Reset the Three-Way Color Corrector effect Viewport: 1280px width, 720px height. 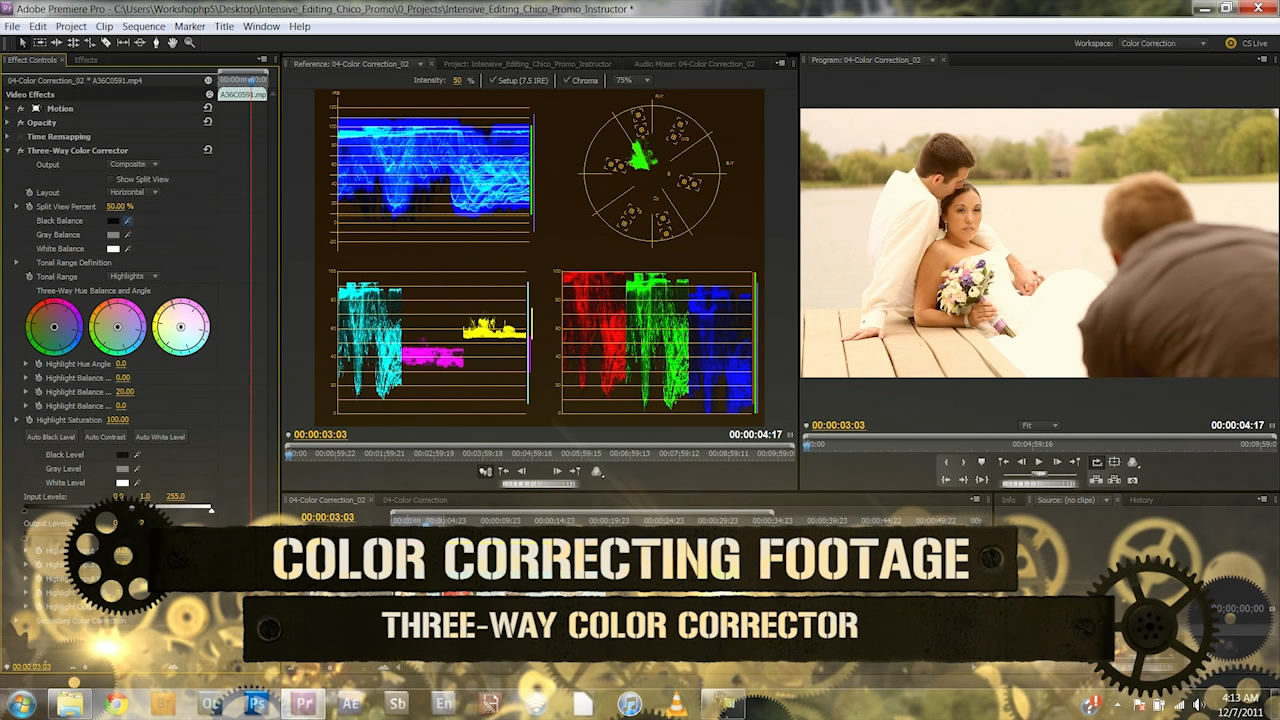click(x=207, y=150)
